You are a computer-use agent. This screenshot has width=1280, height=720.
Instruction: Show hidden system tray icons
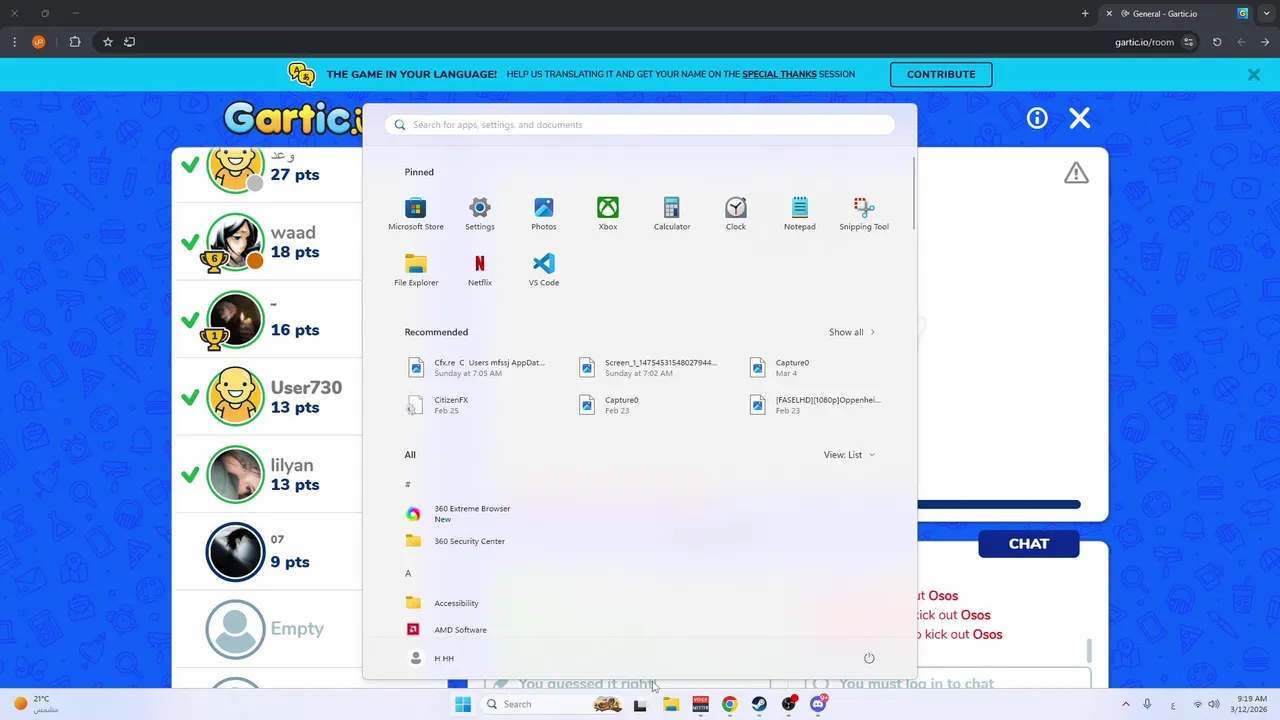1125,704
